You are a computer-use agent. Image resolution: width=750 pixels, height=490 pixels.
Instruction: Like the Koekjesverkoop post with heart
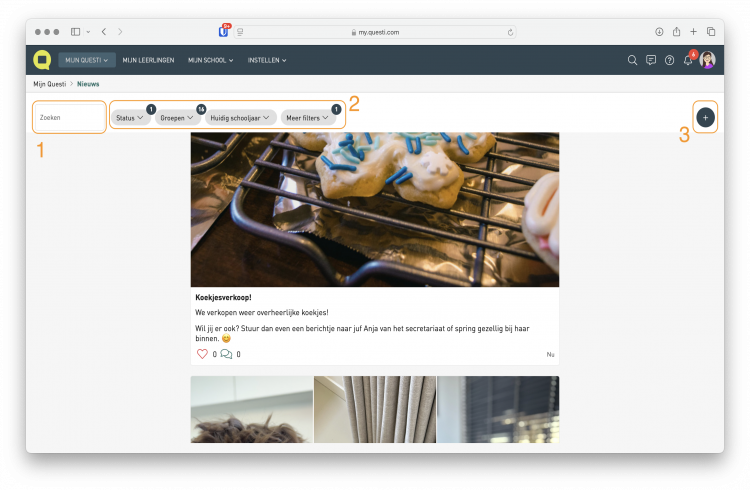(x=202, y=354)
